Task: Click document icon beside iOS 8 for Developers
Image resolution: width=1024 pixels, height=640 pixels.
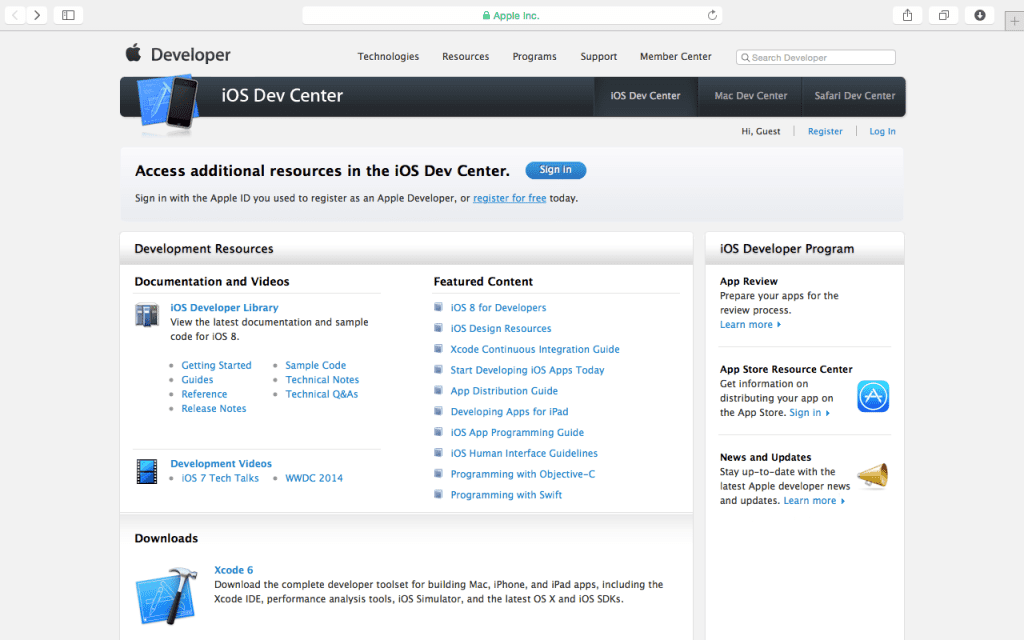Action: point(438,307)
